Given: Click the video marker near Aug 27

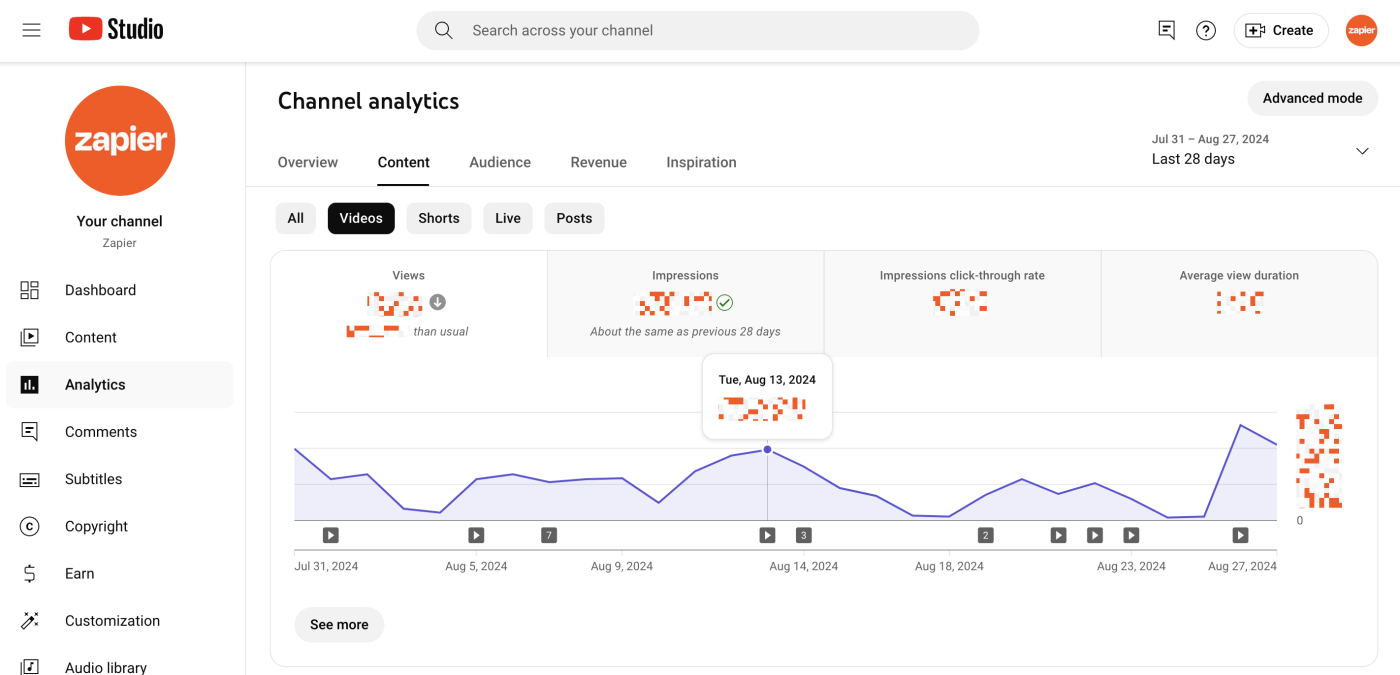Looking at the screenshot, I should pos(1240,535).
